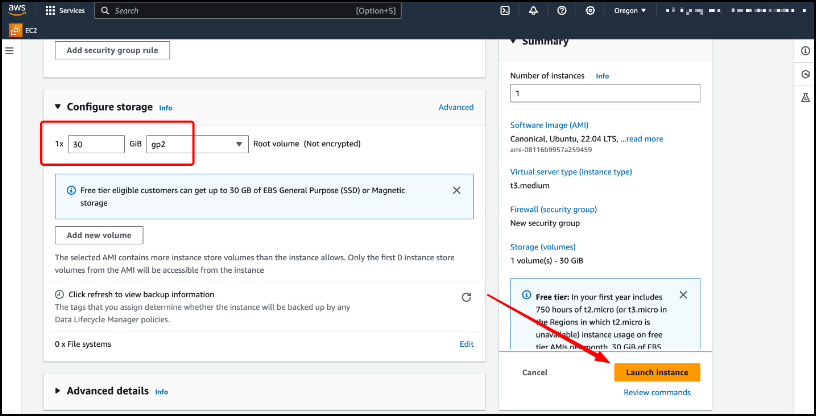Click the t3.medium instance type text
The image size is (816, 416).
[x=530, y=185]
